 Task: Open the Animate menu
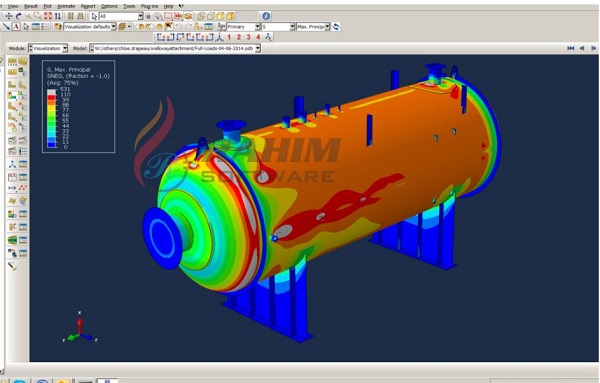tap(66, 6)
